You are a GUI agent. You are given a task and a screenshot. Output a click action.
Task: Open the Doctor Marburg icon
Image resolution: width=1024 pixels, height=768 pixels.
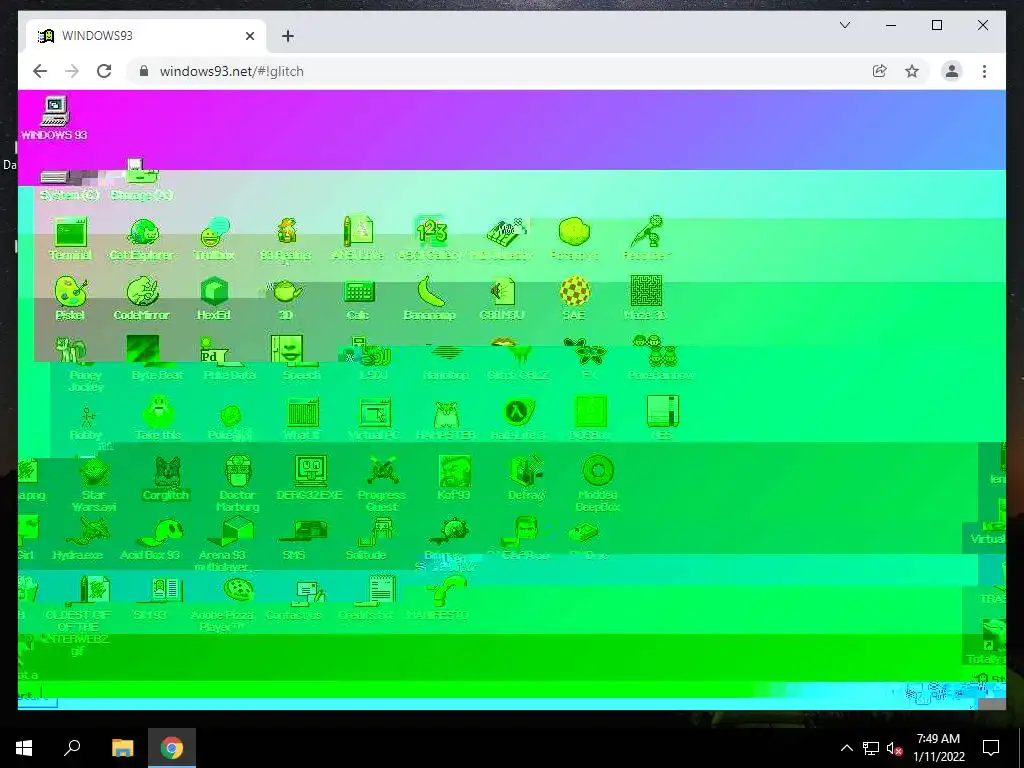tap(238, 472)
